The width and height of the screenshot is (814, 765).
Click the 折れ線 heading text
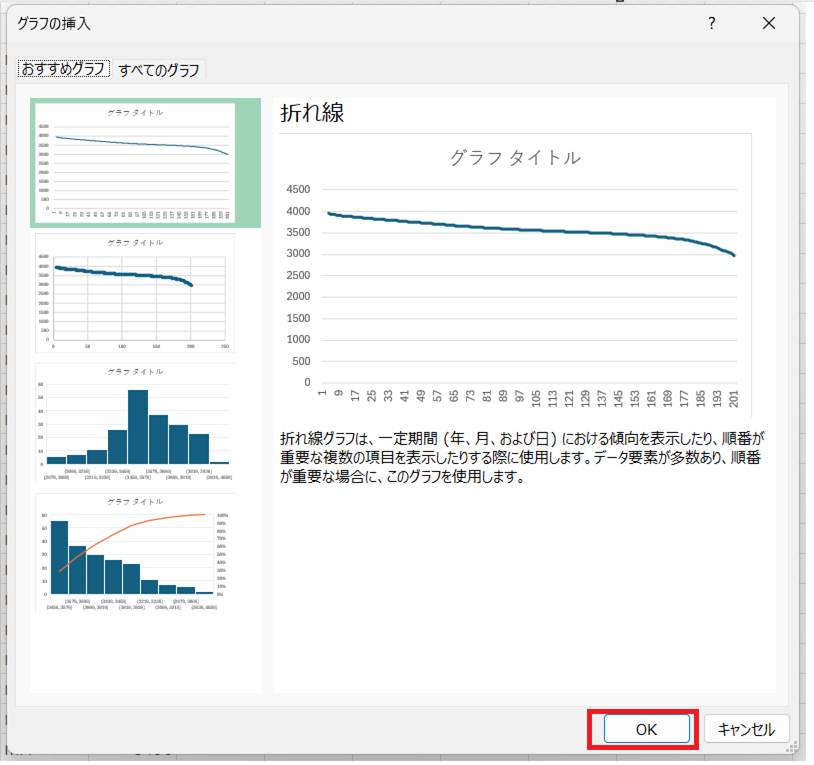[x=312, y=113]
